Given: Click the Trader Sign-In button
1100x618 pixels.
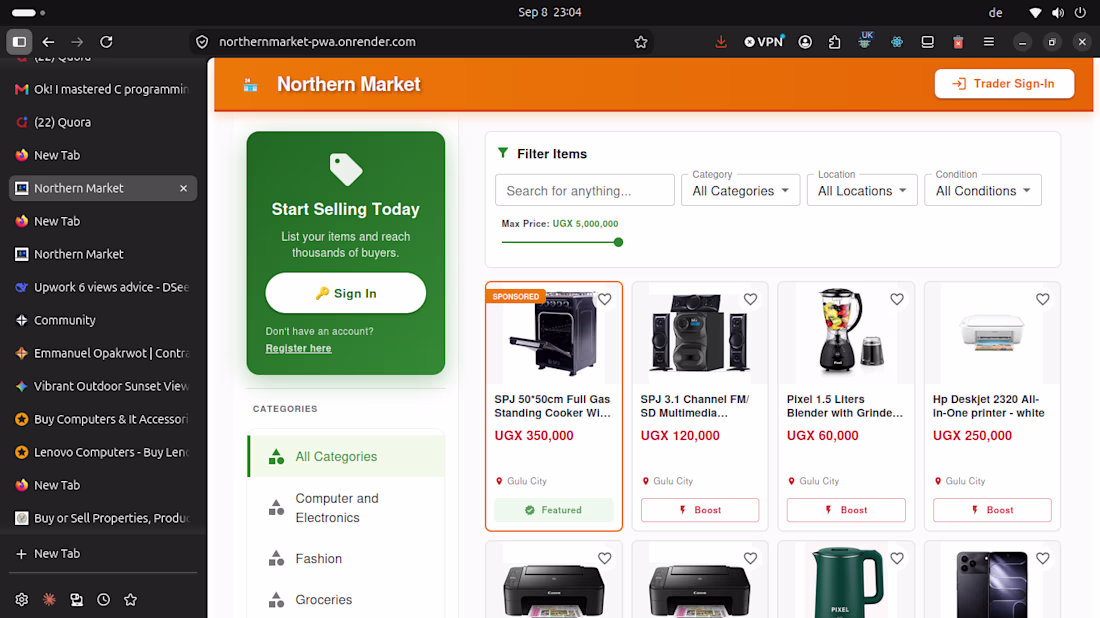Looking at the screenshot, I should [x=1004, y=83].
